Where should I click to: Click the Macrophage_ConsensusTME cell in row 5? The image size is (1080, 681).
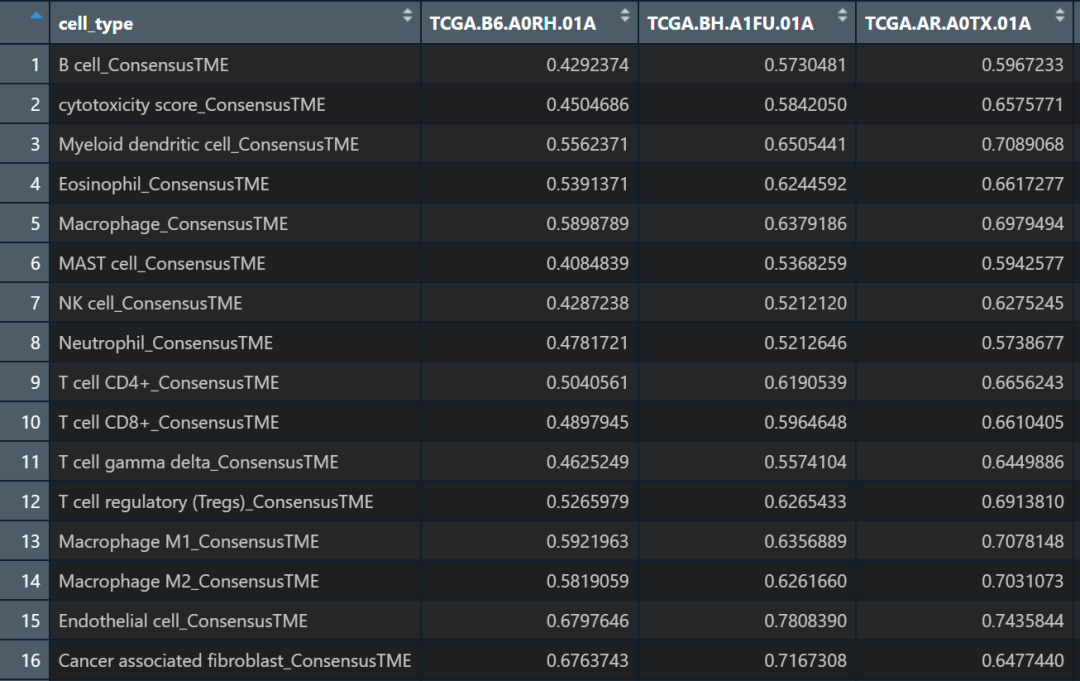click(x=173, y=224)
